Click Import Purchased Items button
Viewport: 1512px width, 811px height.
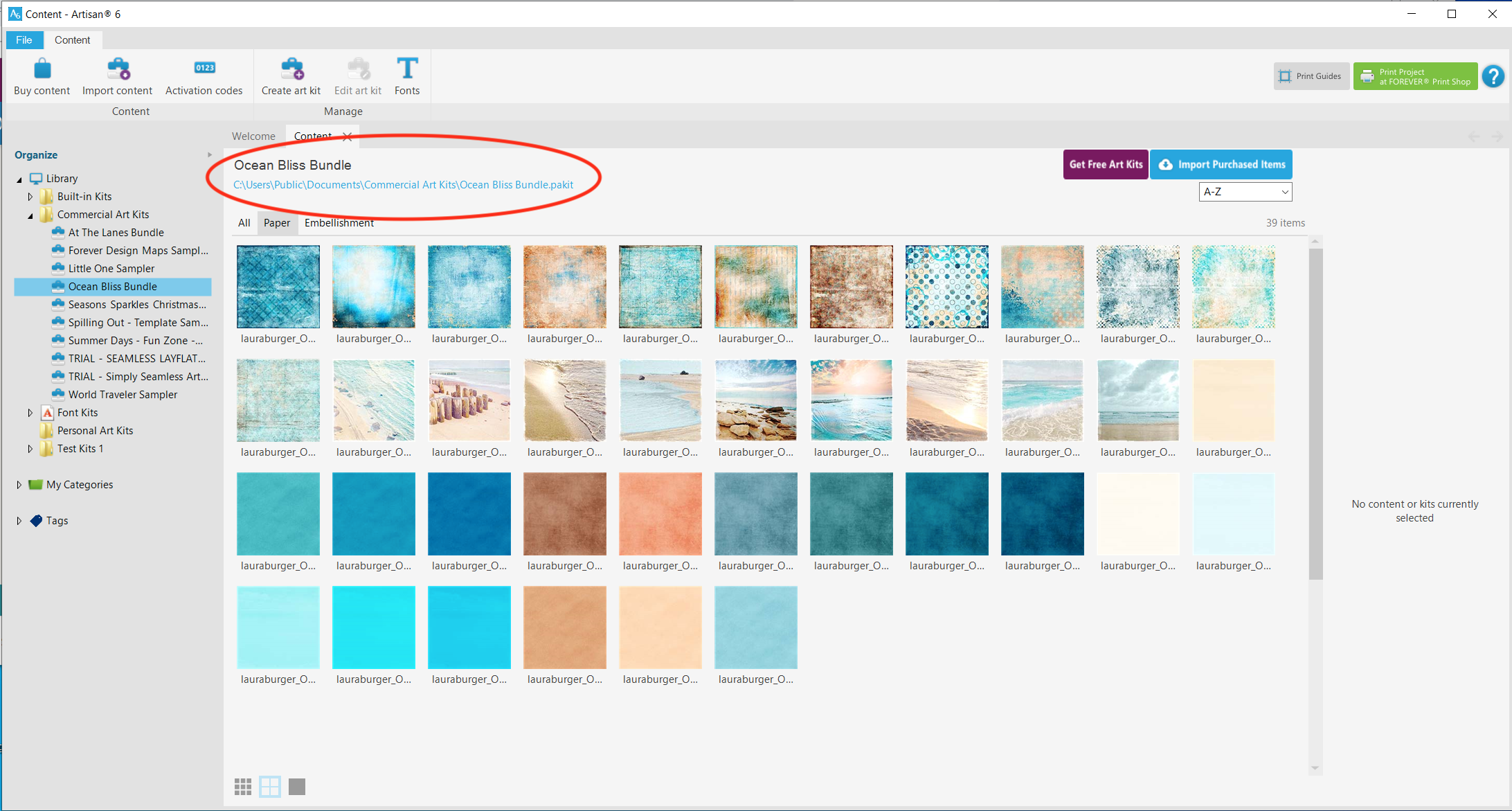point(1221,164)
